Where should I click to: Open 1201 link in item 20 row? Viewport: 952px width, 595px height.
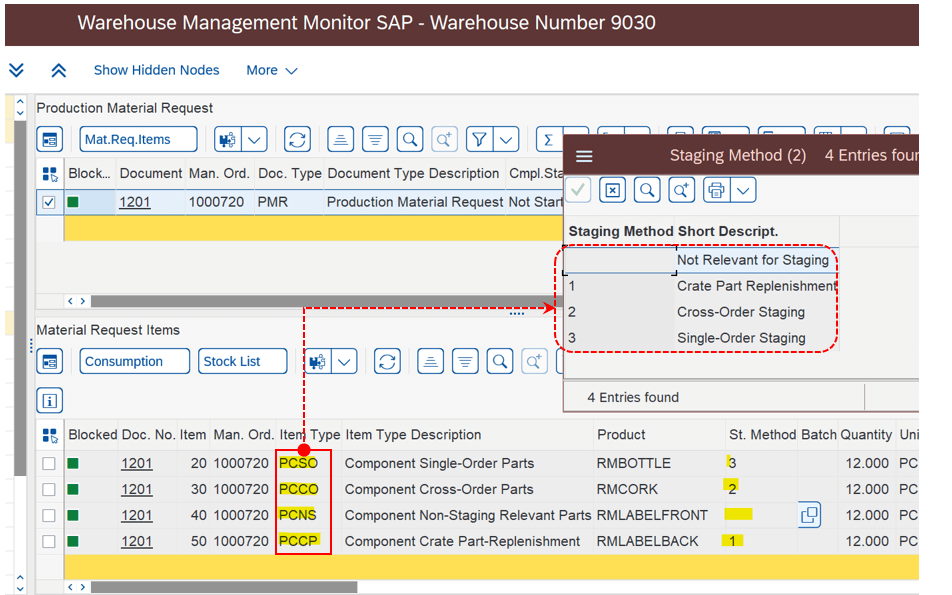[137, 463]
